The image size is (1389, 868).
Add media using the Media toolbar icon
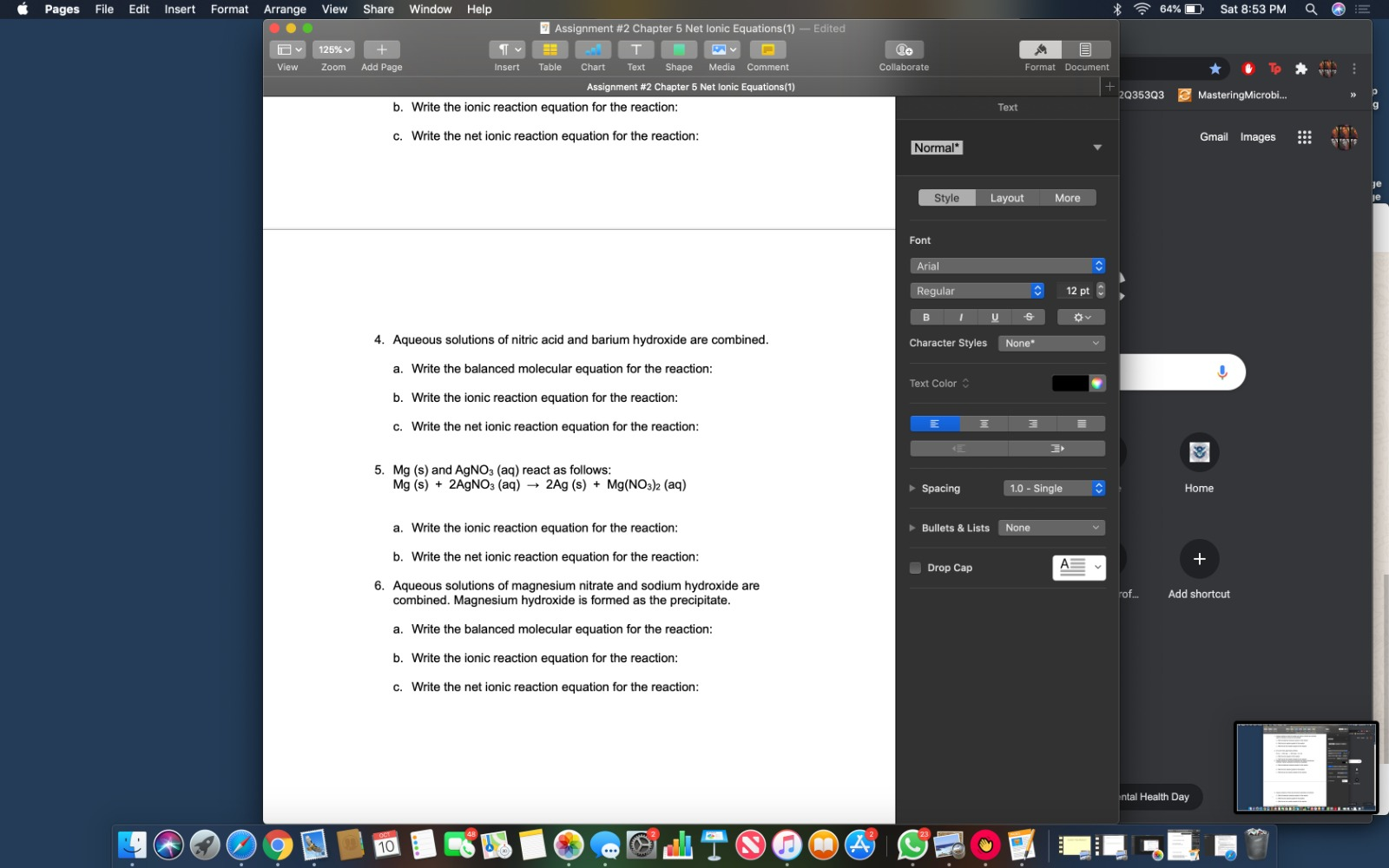721,49
